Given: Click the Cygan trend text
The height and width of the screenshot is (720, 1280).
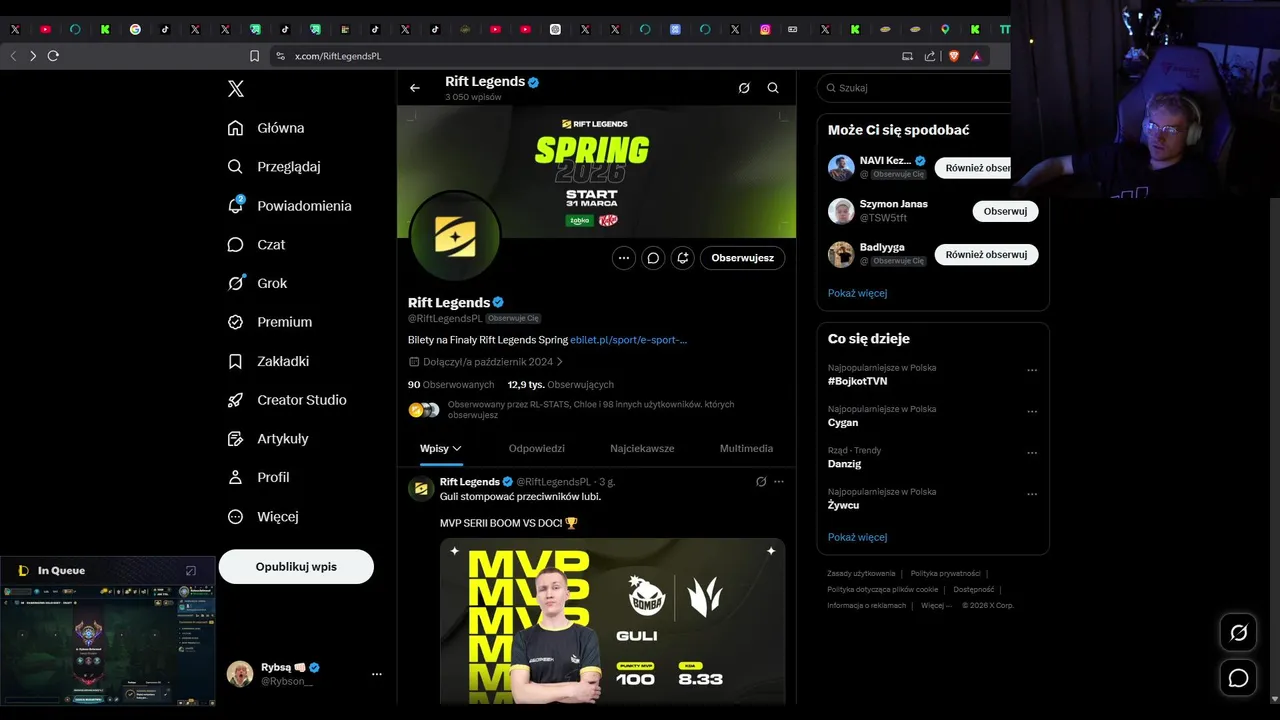Looking at the screenshot, I should (x=843, y=423).
